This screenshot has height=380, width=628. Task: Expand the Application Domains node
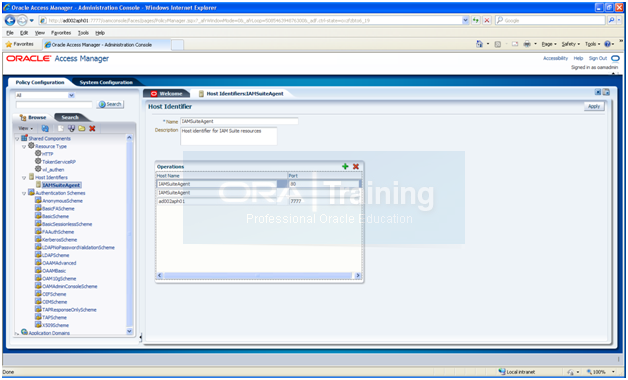(x=17, y=333)
